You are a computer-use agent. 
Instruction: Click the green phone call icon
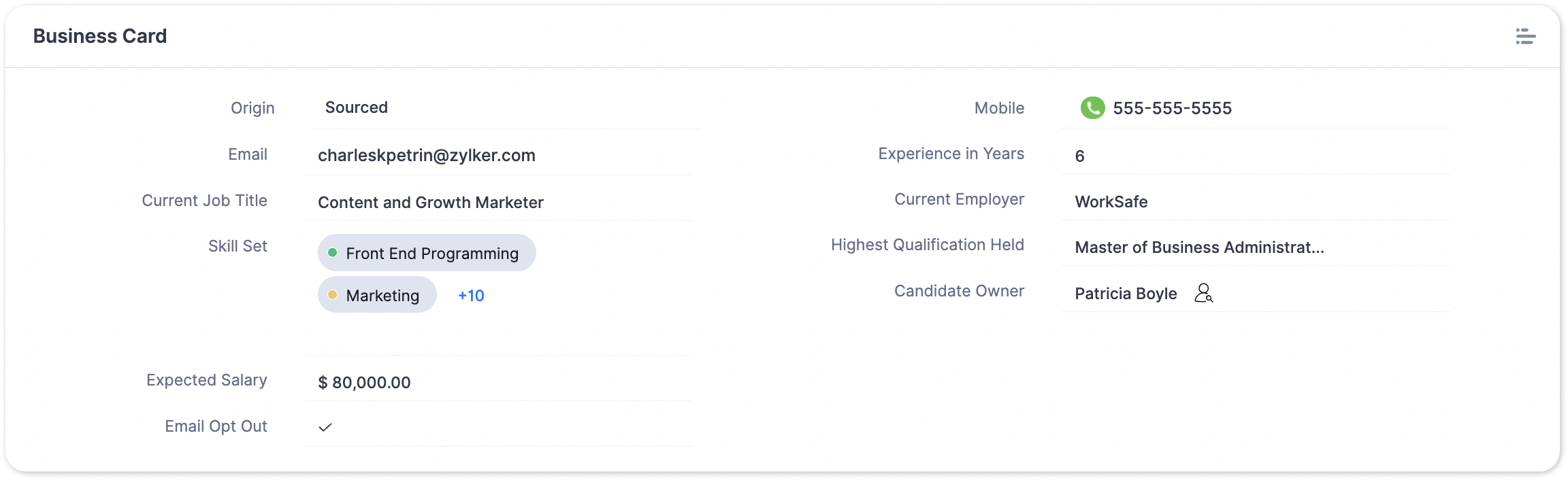click(1092, 108)
